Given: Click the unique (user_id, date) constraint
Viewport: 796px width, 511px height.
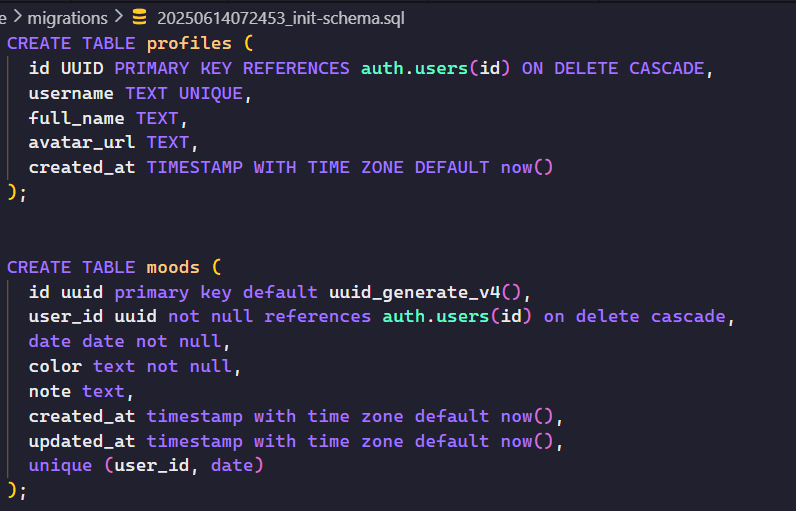Looking at the screenshot, I should pos(146,466).
